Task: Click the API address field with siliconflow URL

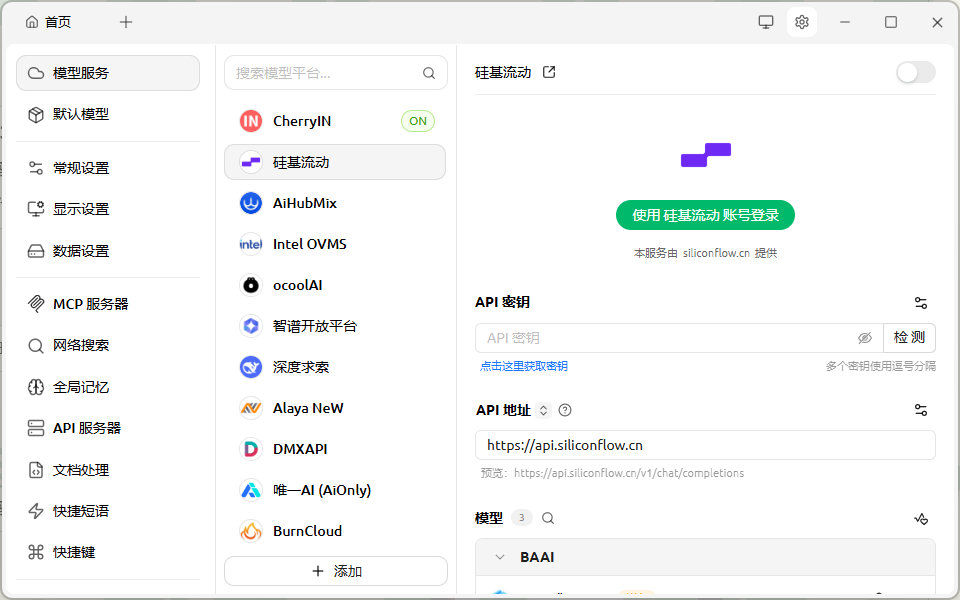Action: coord(705,445)
